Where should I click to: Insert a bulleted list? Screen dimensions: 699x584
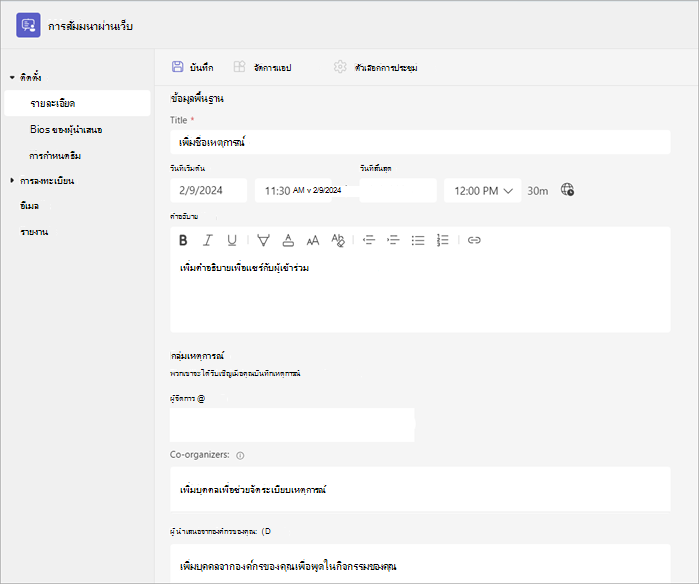[418, 240]
